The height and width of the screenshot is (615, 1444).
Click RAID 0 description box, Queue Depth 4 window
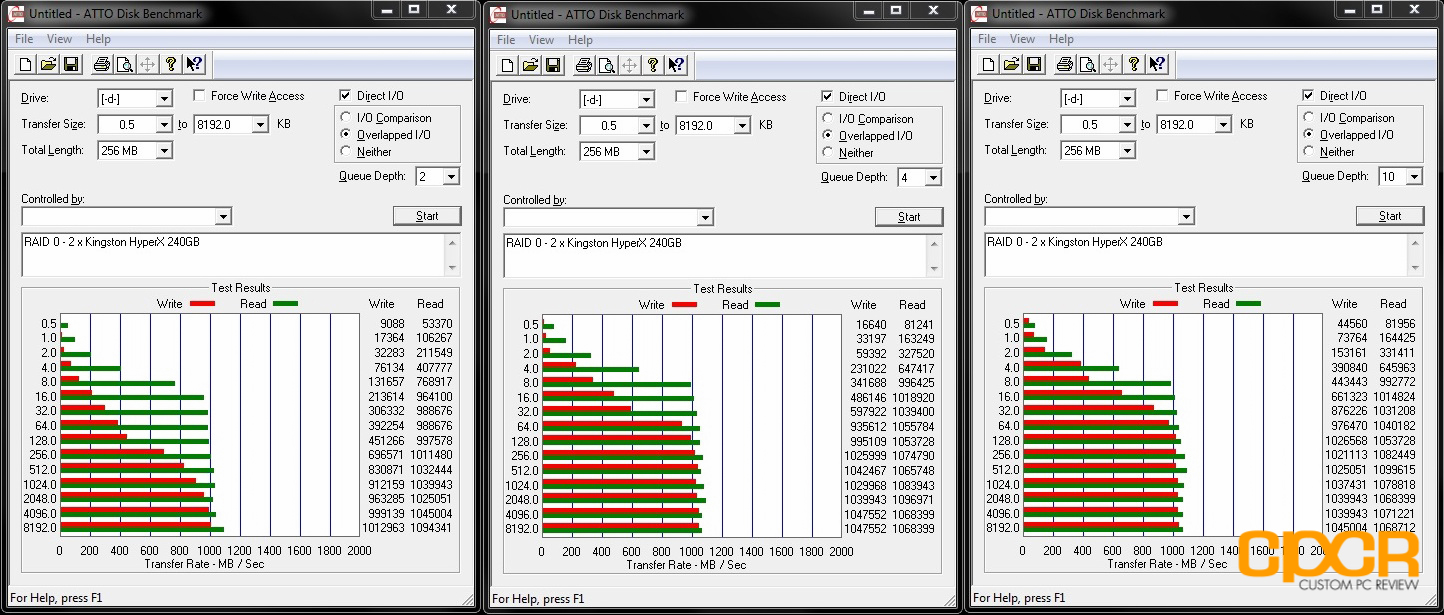(723, 256)
